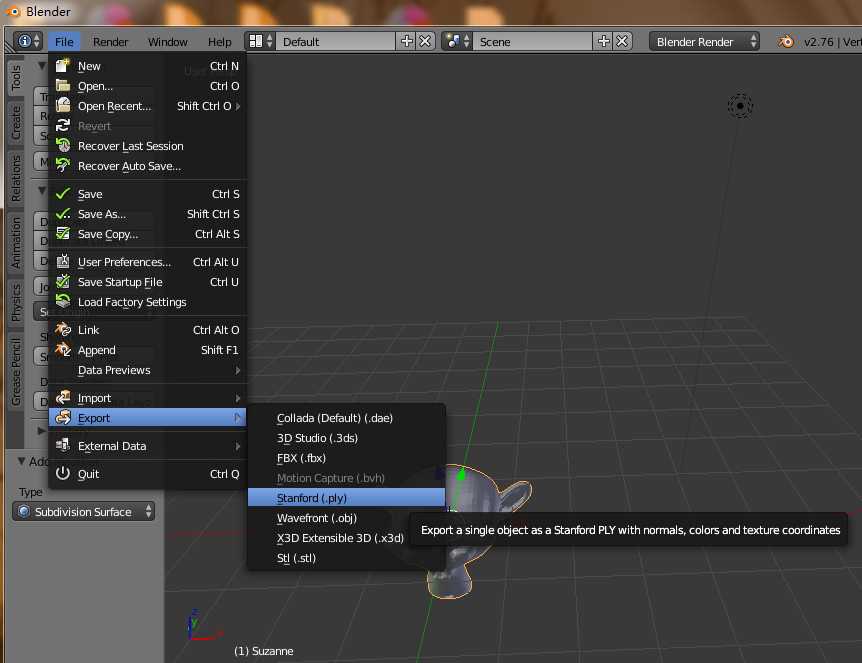Select Quit menu entry
The width and height of the screenshot is (862, 663).
(x=147, y=473)
